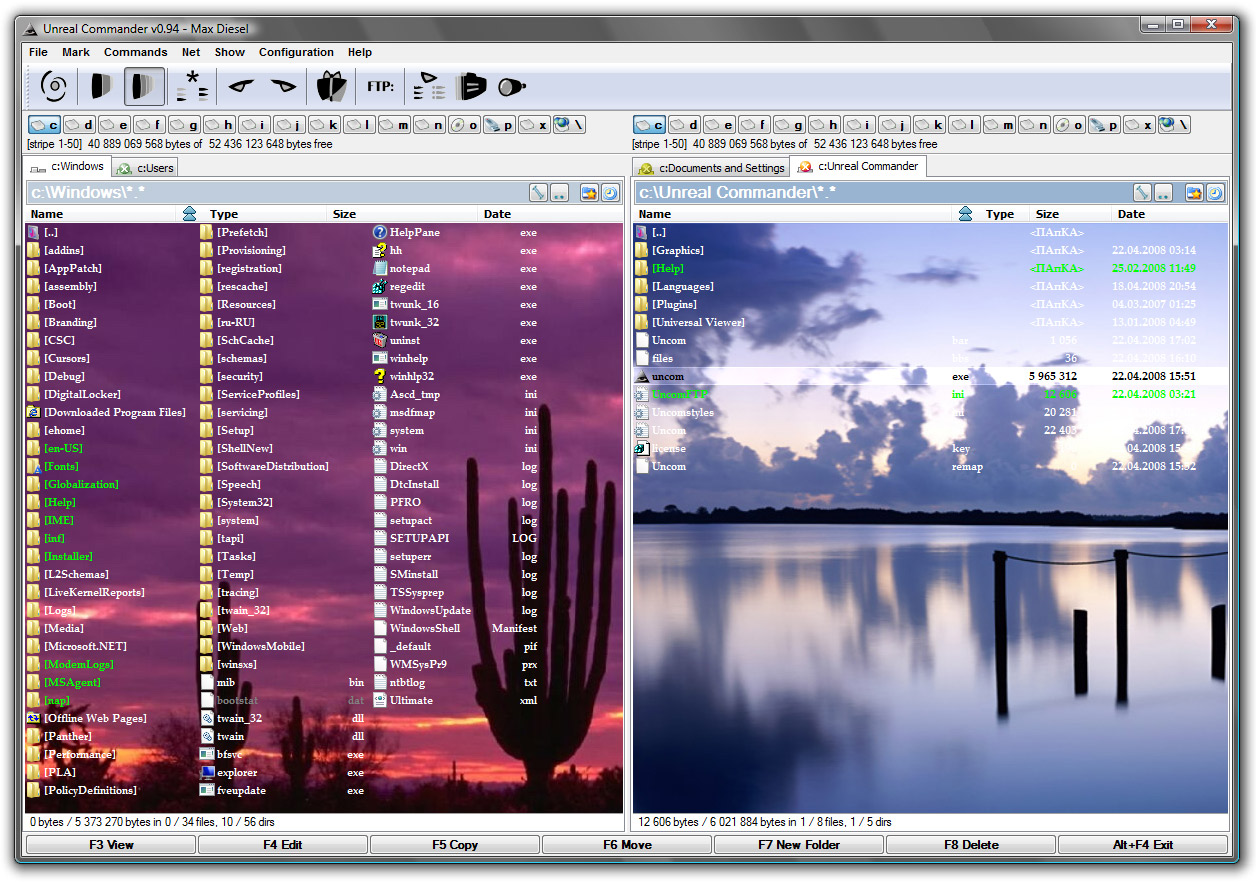Click the striped FTP new-connection icon
The height and width of the screenshot is (882, 1256).
(x=471, y=86)
